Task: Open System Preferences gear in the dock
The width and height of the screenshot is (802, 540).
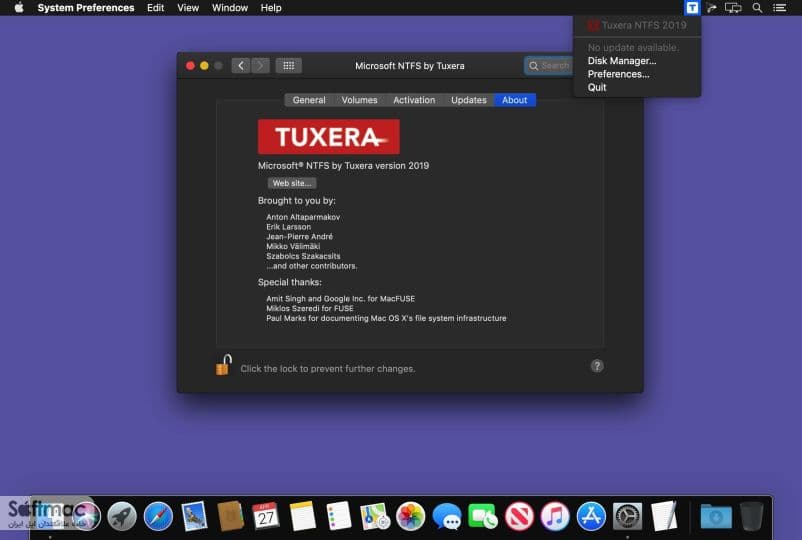Action: pyautogui.click(x=628, y=516)
